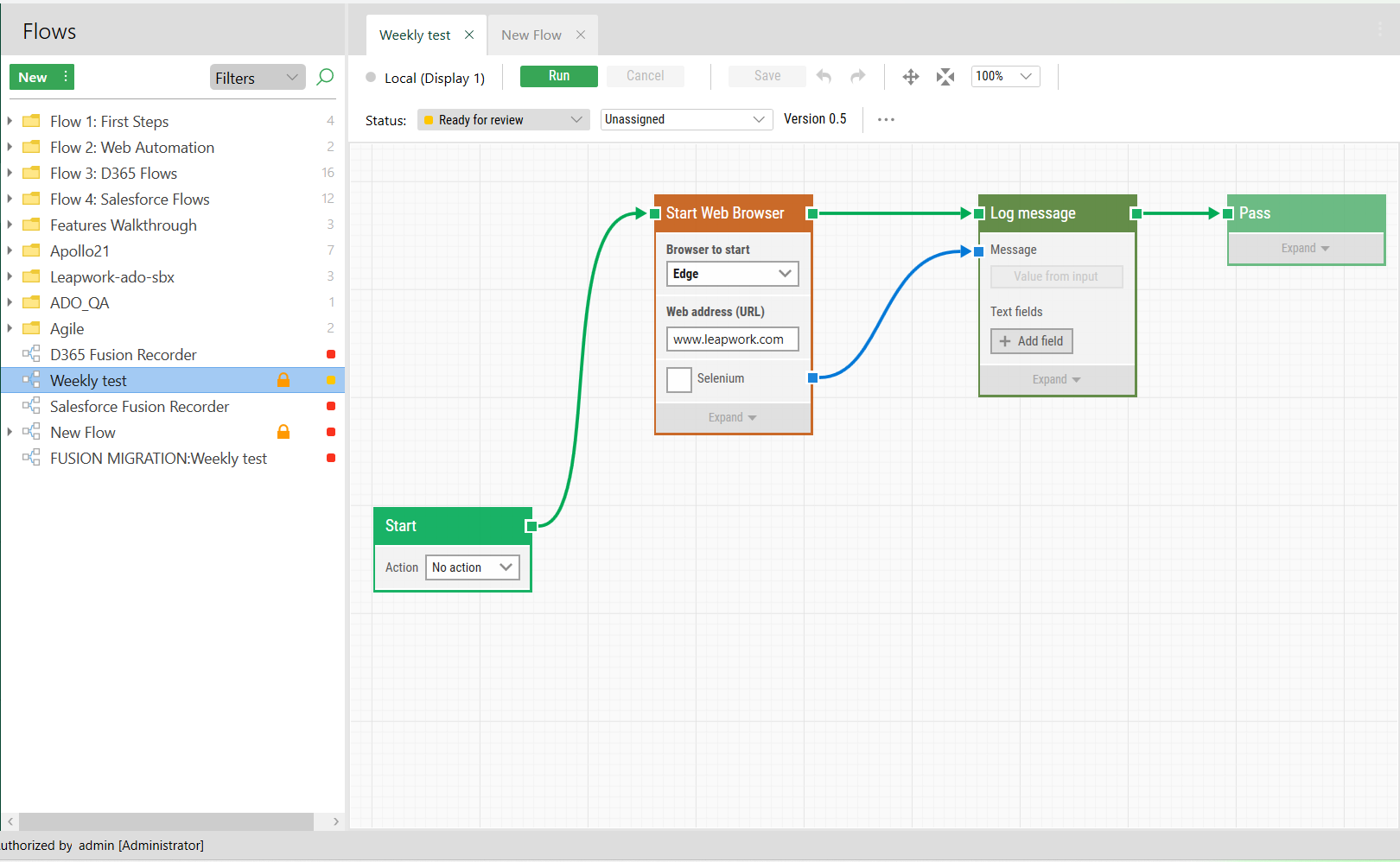Image resolution: width=1400 pixels, height=862 pixels.
Task: Select the pan canvas tool icon
Action: pos(911,76)
